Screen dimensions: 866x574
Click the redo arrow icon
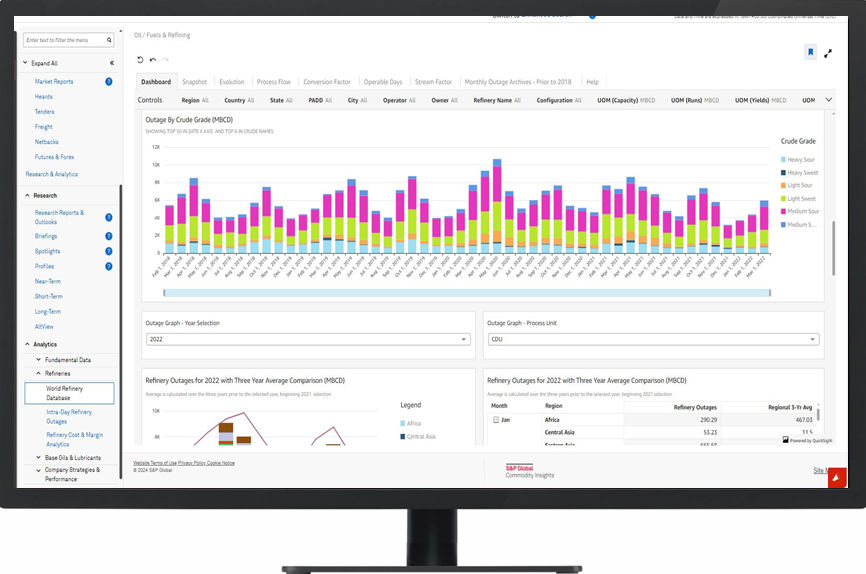click(x=165, y=60)
